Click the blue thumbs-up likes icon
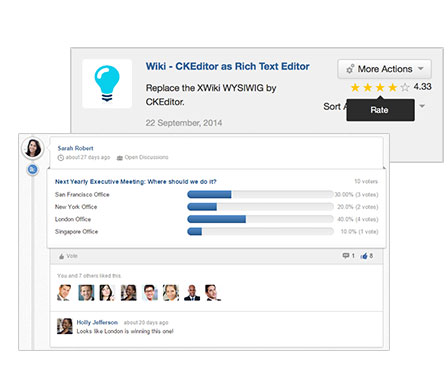The width and height of the screenshot is (448, 375). (364, 256)
